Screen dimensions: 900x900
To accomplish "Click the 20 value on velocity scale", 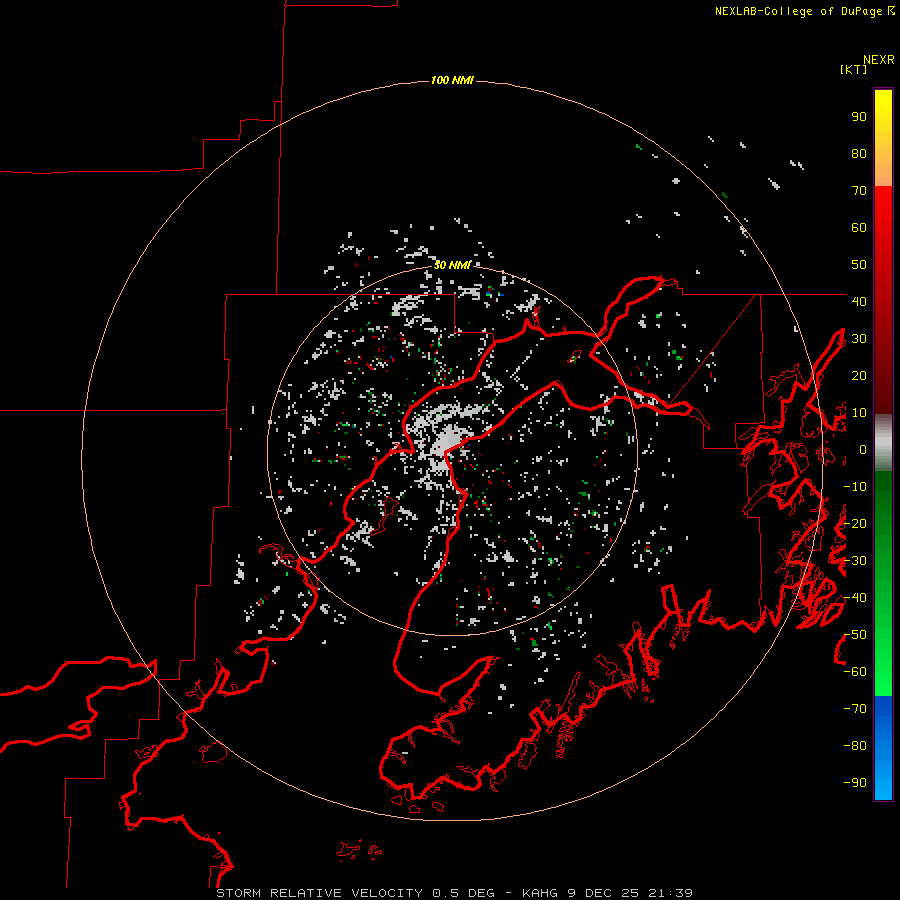I will (859, 376).
